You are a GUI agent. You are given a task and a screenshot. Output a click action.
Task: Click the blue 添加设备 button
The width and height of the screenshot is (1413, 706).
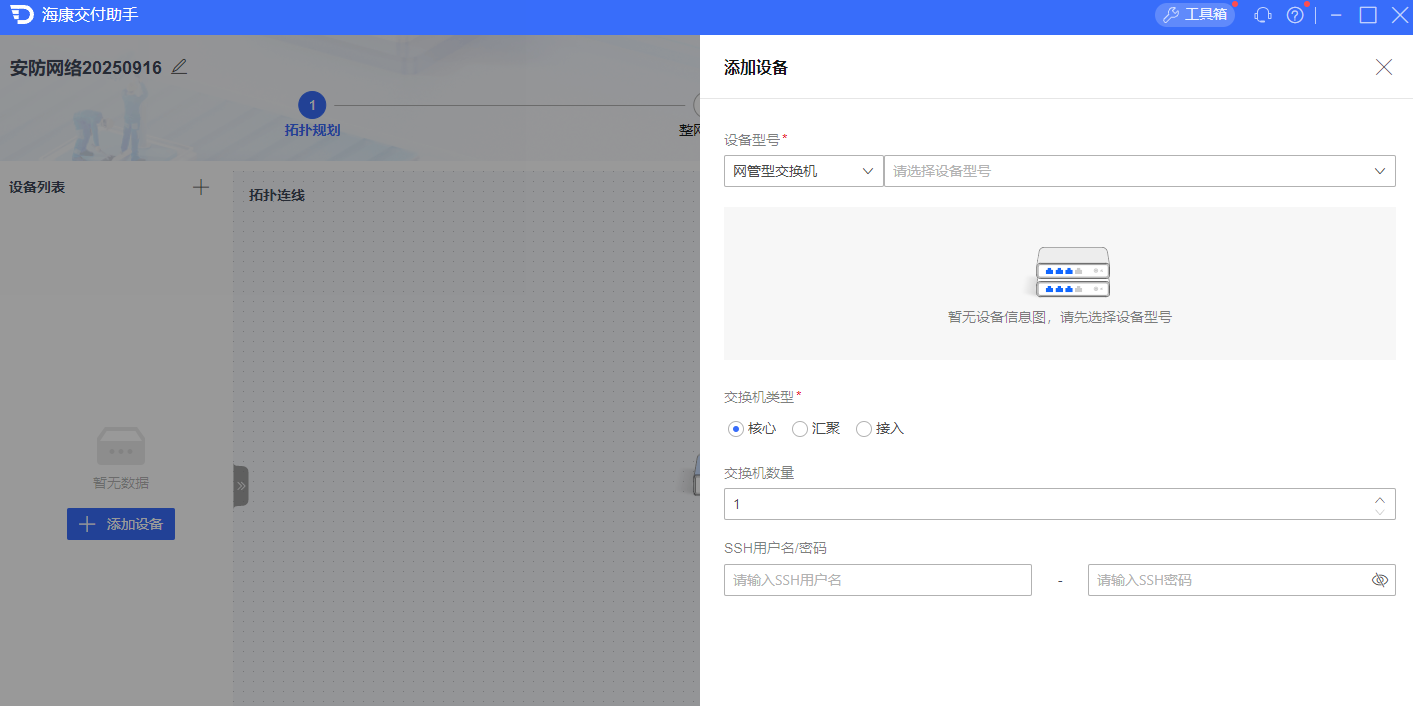[121, 524]
